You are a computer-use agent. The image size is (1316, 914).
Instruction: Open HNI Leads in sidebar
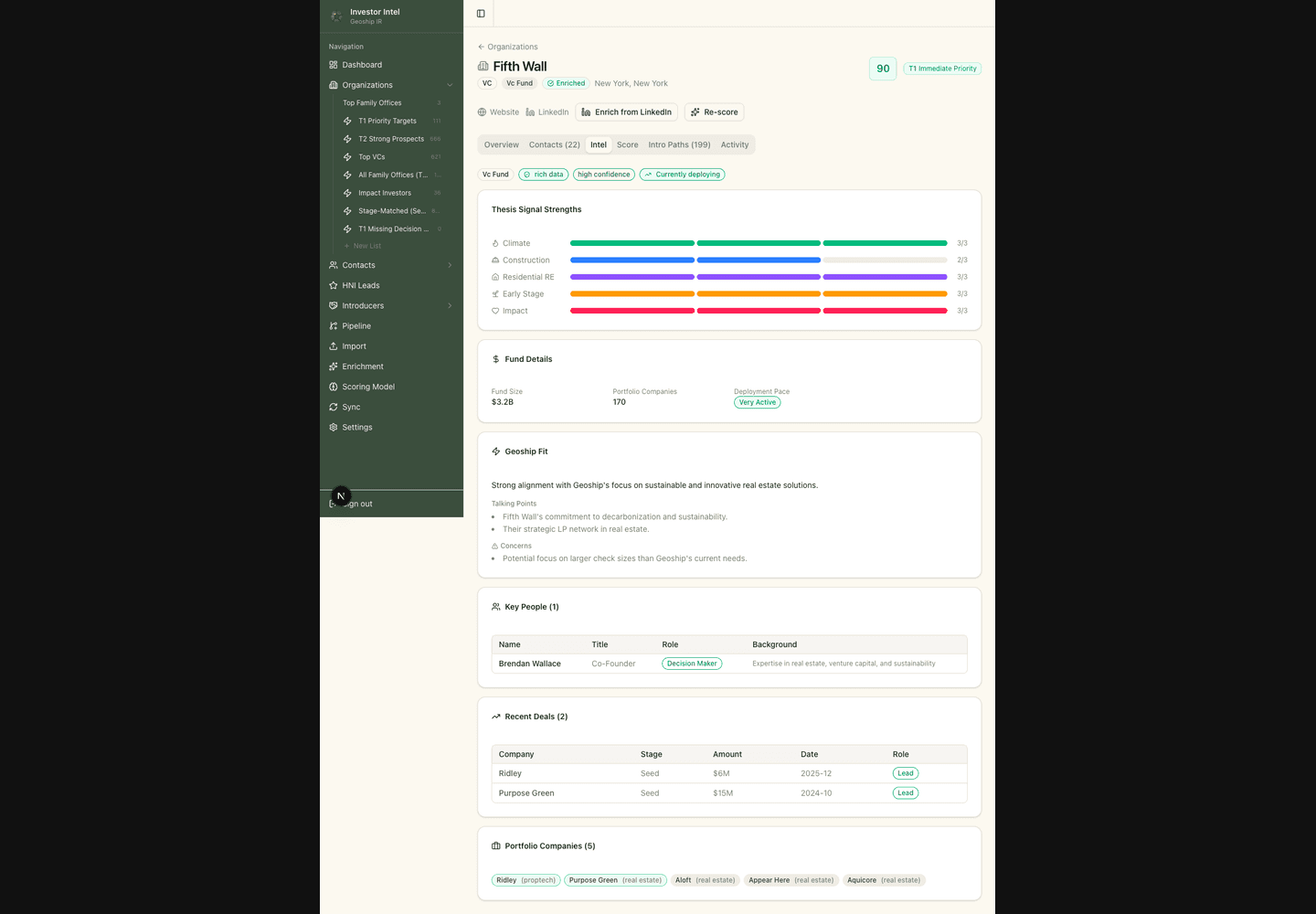click(x=391, y=285)
